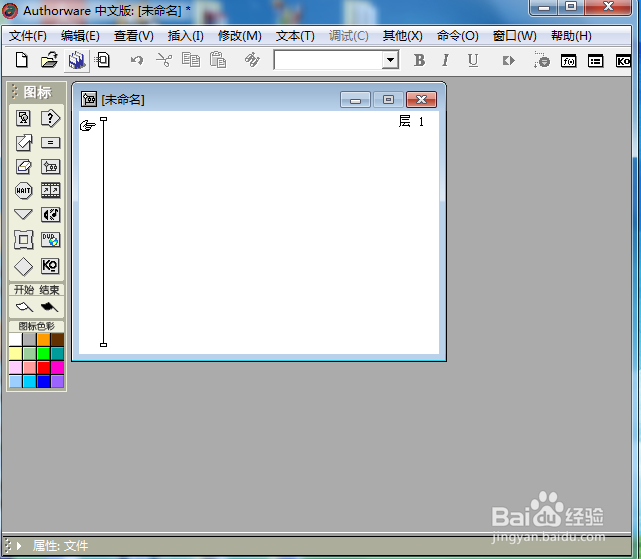Open the Variables window icon
The image size is (641, 559).
point(596,61)
